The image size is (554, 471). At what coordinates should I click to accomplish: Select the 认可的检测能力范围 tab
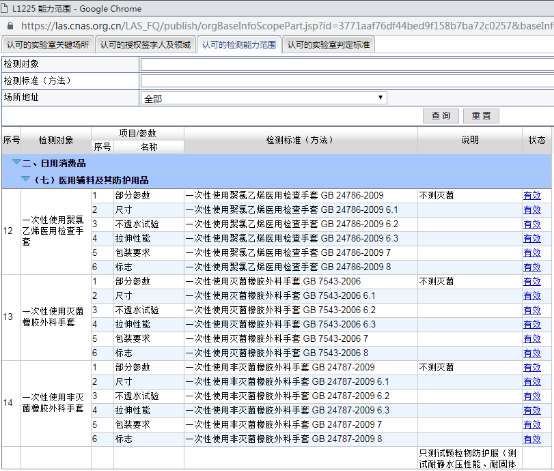(x=239, y=45)
